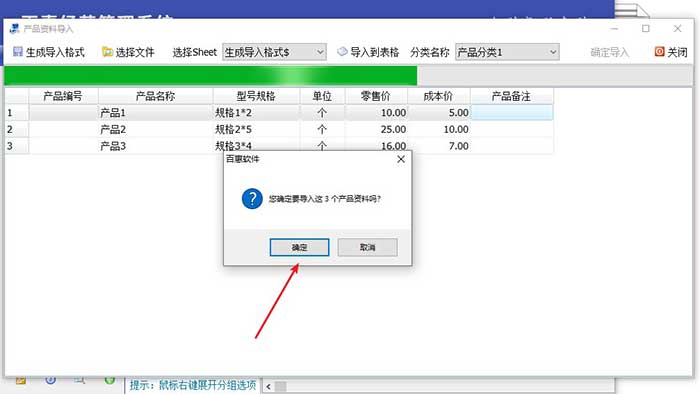Viewport: 700px width, 394px height.
Task: Click the 成本价 column header
Action: [438, 96]
